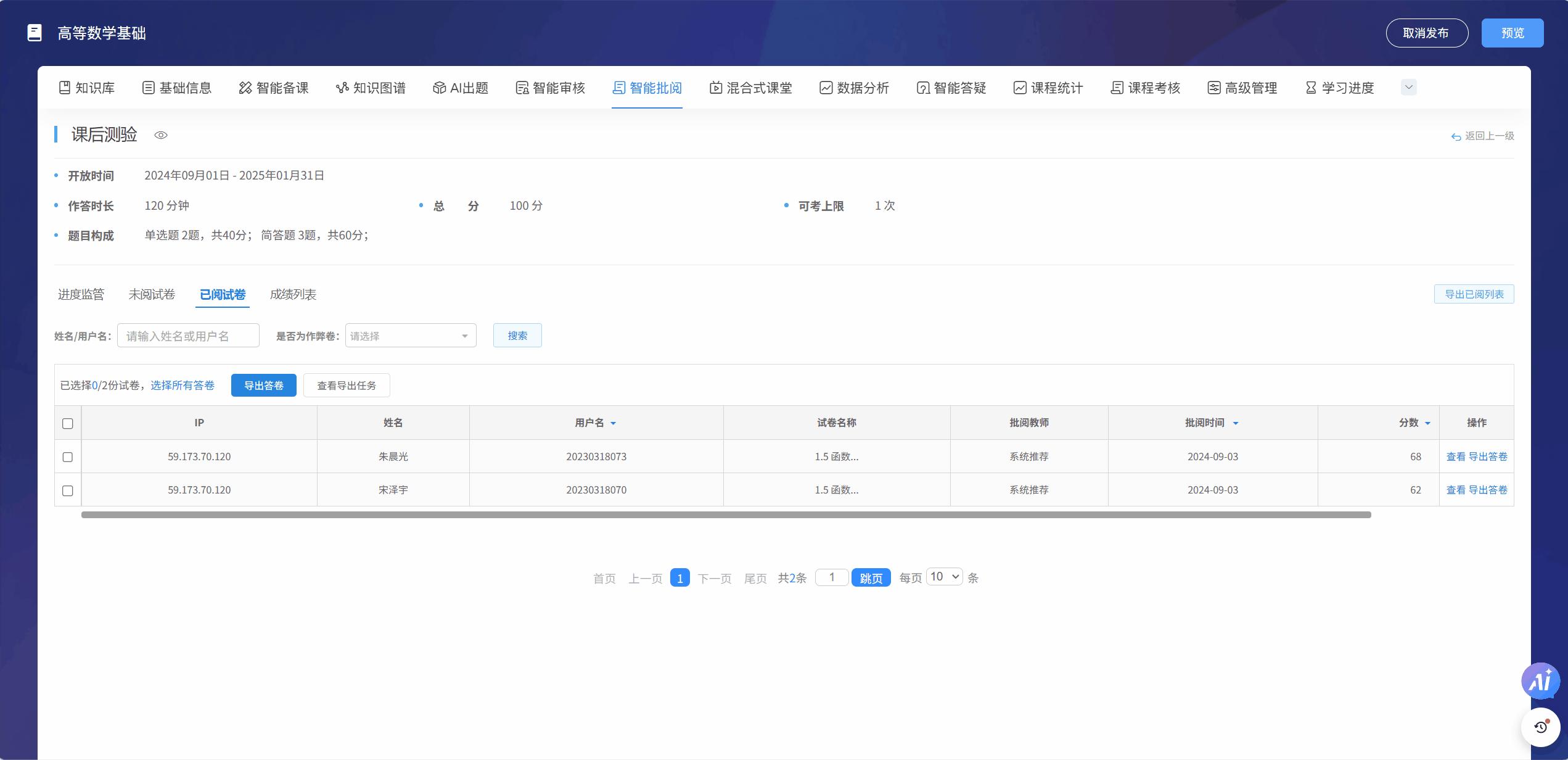The image size is (1568, 760).
Task: Click the 选择所有答卷 link
Action: pos(183,386)
